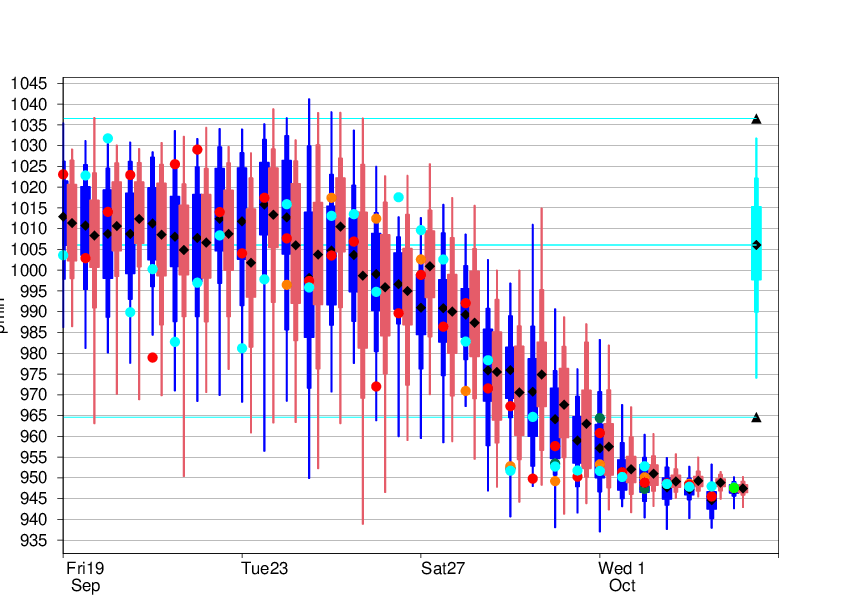Click the 935 y-axis value label
Viewport: 842px width, 596px height.
(x=31, y=541)
